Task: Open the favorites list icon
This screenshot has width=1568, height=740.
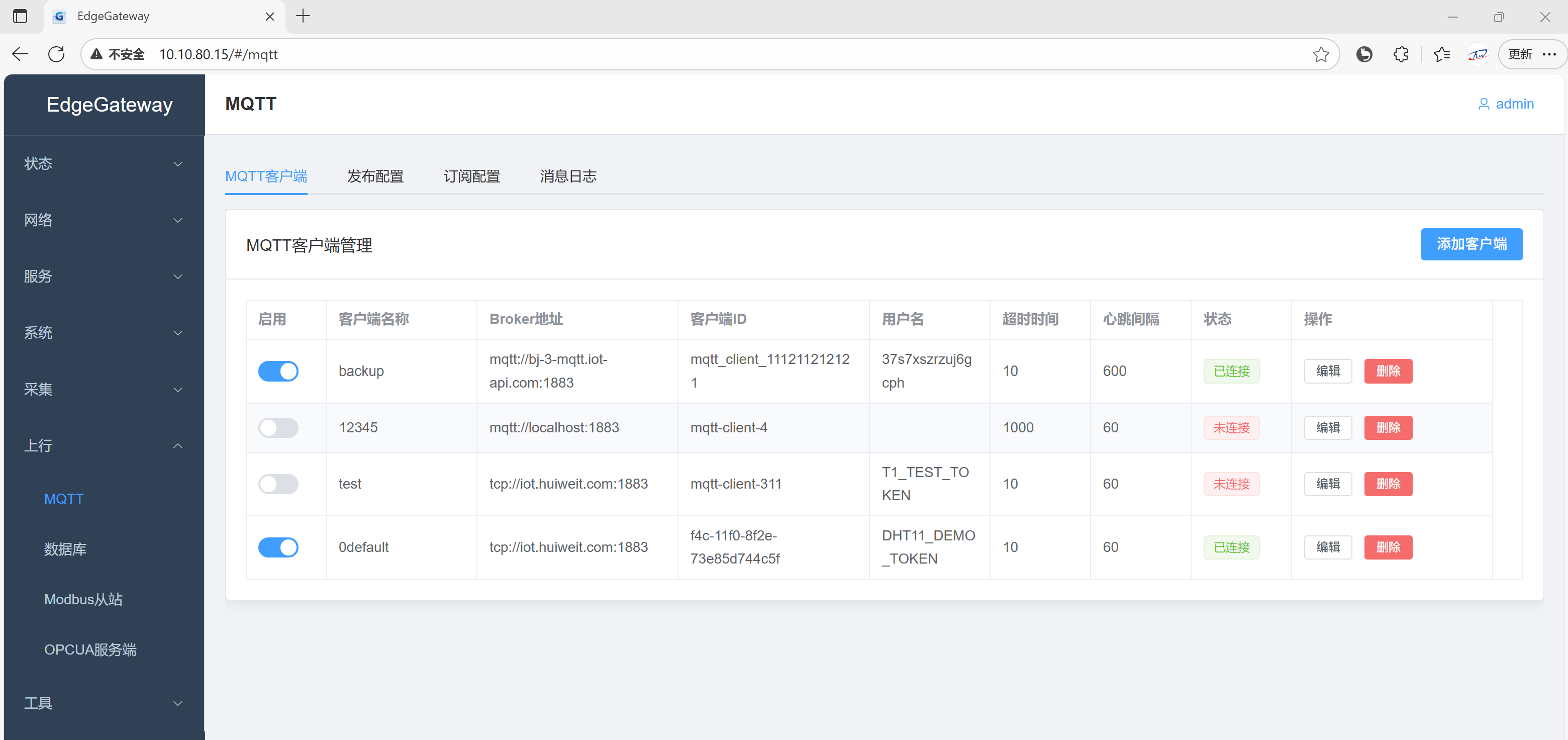Action: pos(1441,54)
